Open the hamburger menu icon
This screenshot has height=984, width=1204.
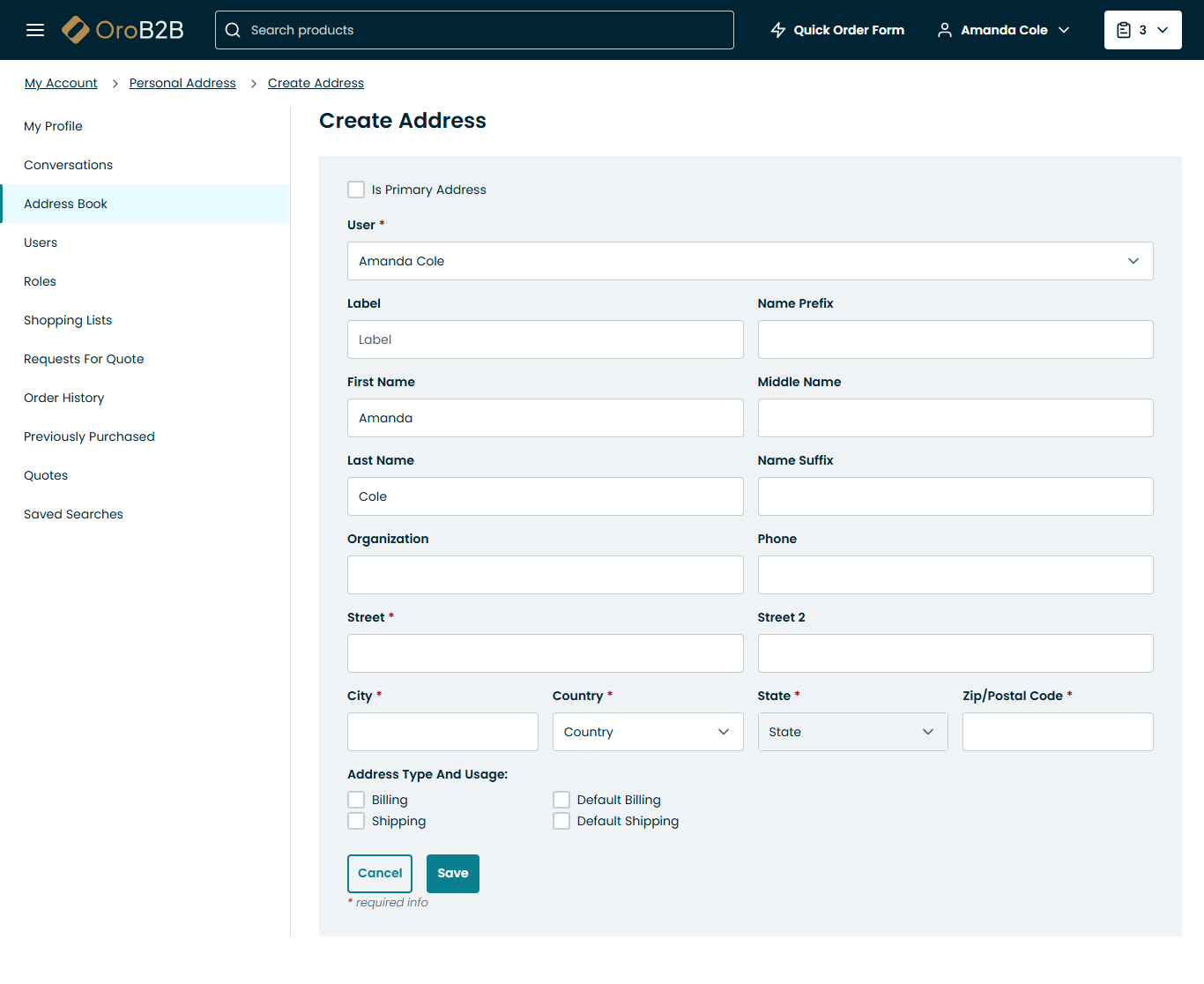point(35,30)
